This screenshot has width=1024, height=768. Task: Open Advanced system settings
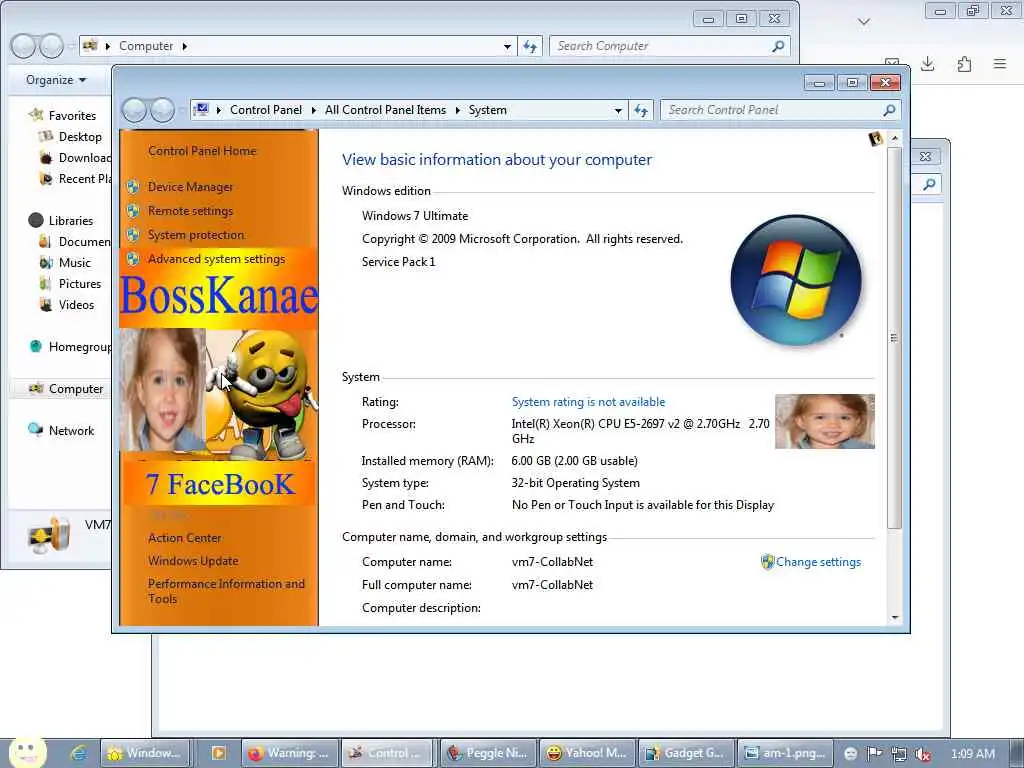pyautogui.click(x=216, y=259)
